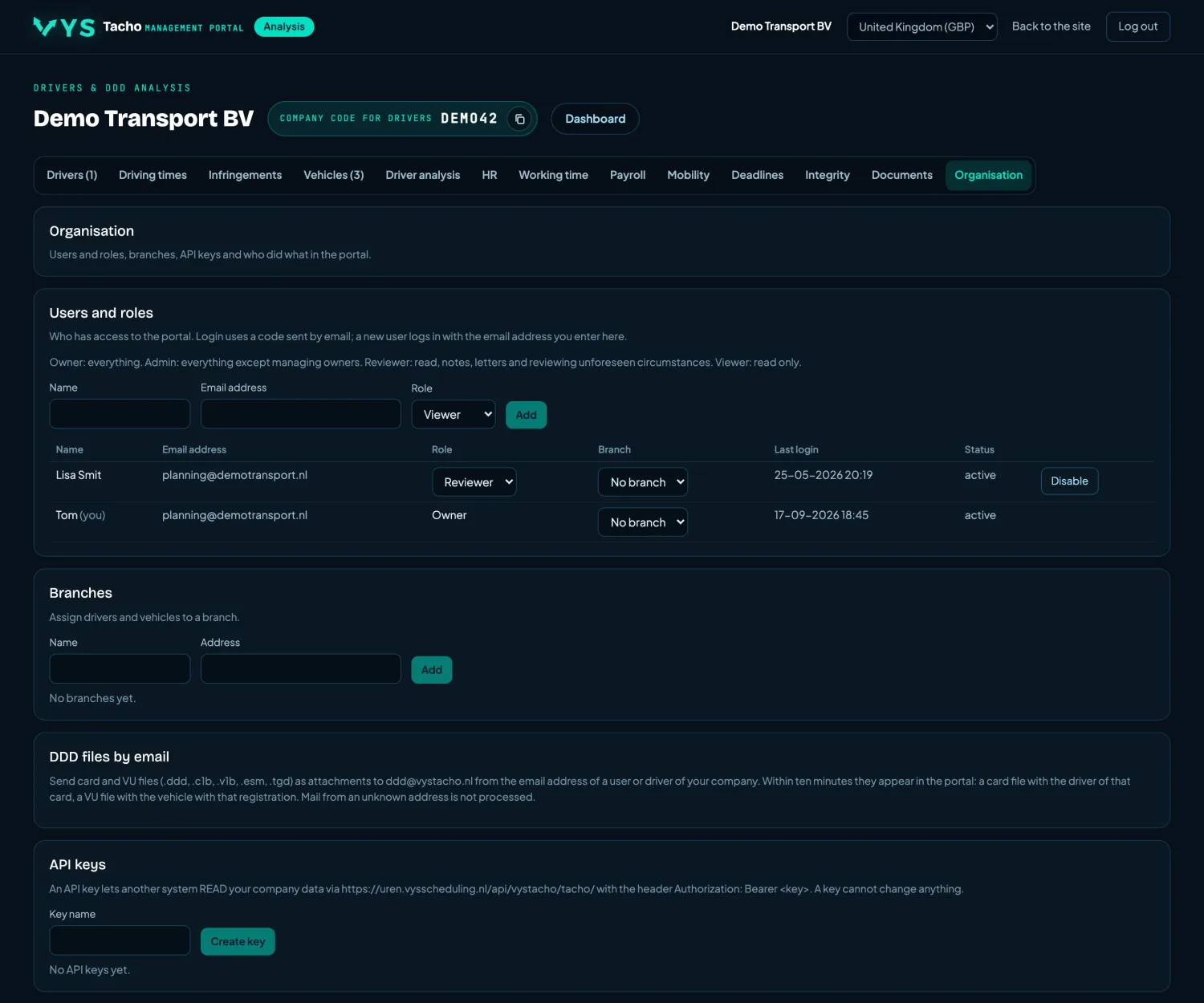Viewport: 1204px width, 1003px height.
Task: Change Lisa Smit's role dropdown
Action: click(x=474, y=482)
